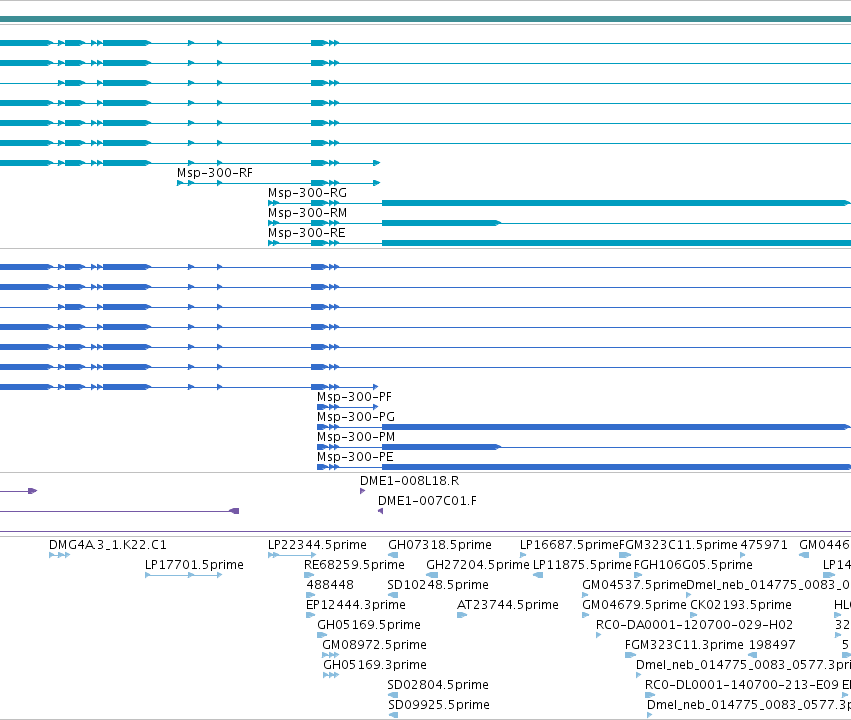Click the GM04537.5prime EST label

point(634,585)
